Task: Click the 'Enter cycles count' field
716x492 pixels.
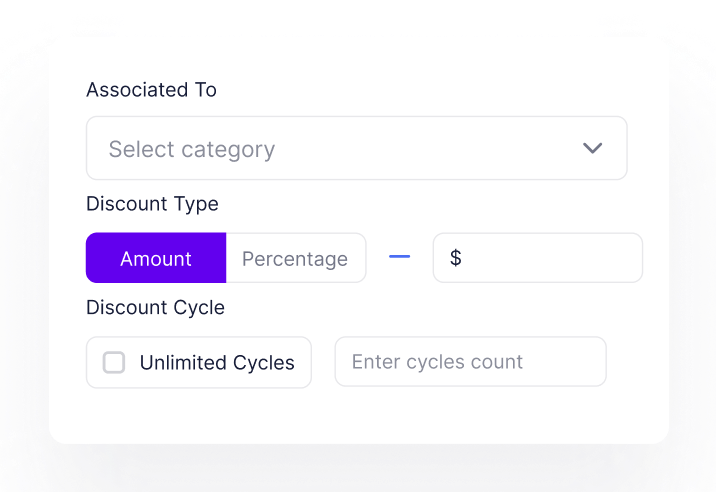Action: tap(470, 362)
